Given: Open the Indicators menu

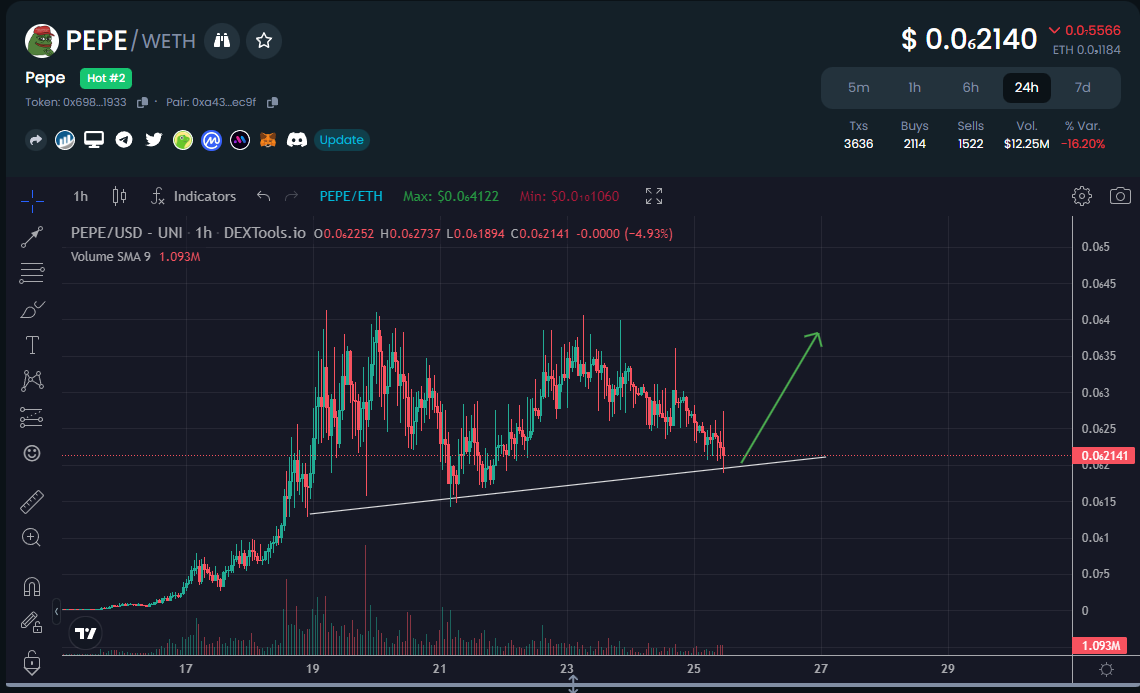Looking at the screenshot, I should click(x=193, y=196).
